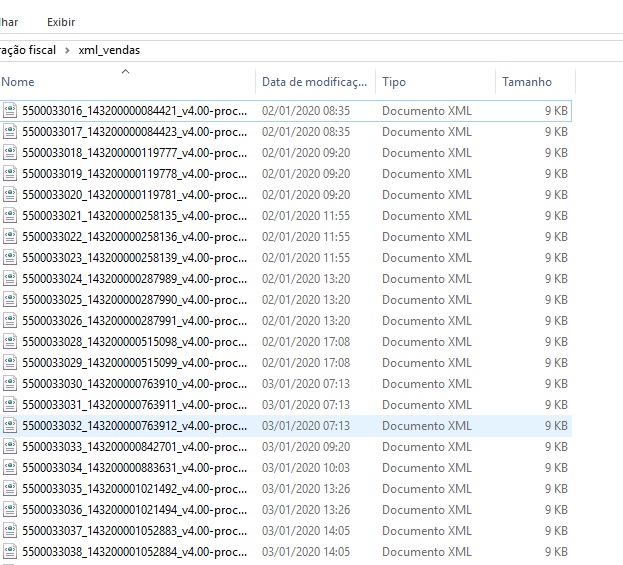623x565 pixels.
Task: Click XML icon of file 5500033029_143200000515099
Action: [x=10, y=363]
